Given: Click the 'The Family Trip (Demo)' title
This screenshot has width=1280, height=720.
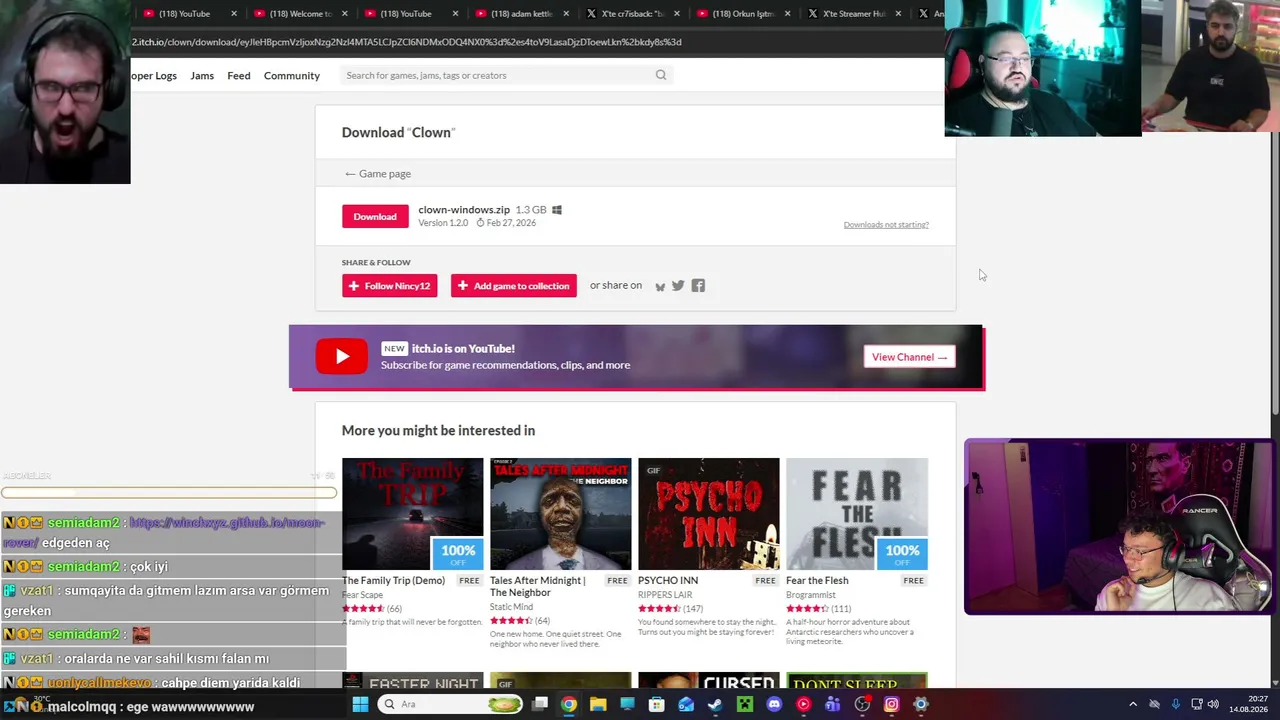Looking at the screenshot, I should pos(393,580).
